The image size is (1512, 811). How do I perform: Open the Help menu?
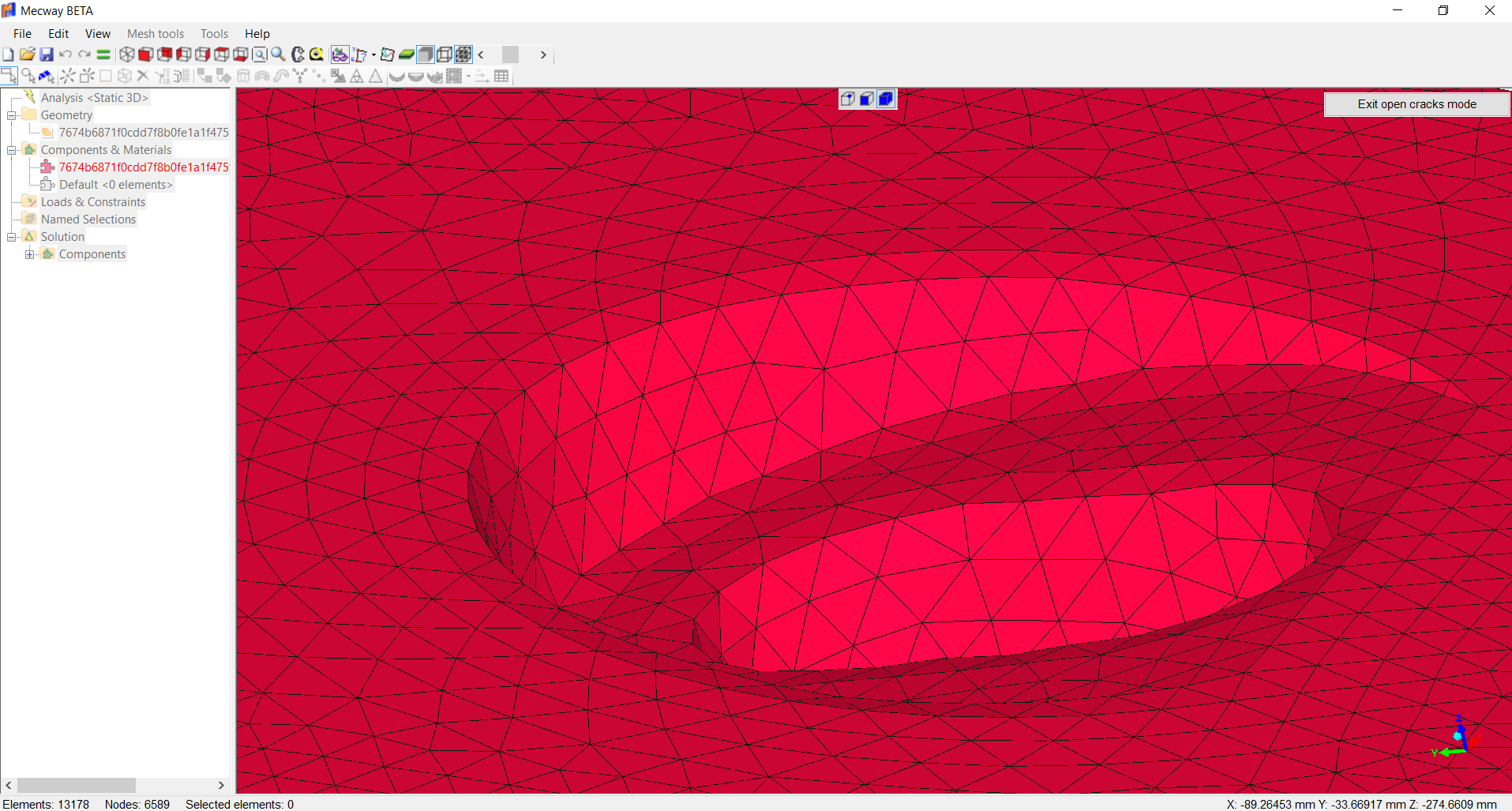pos(257,34)
